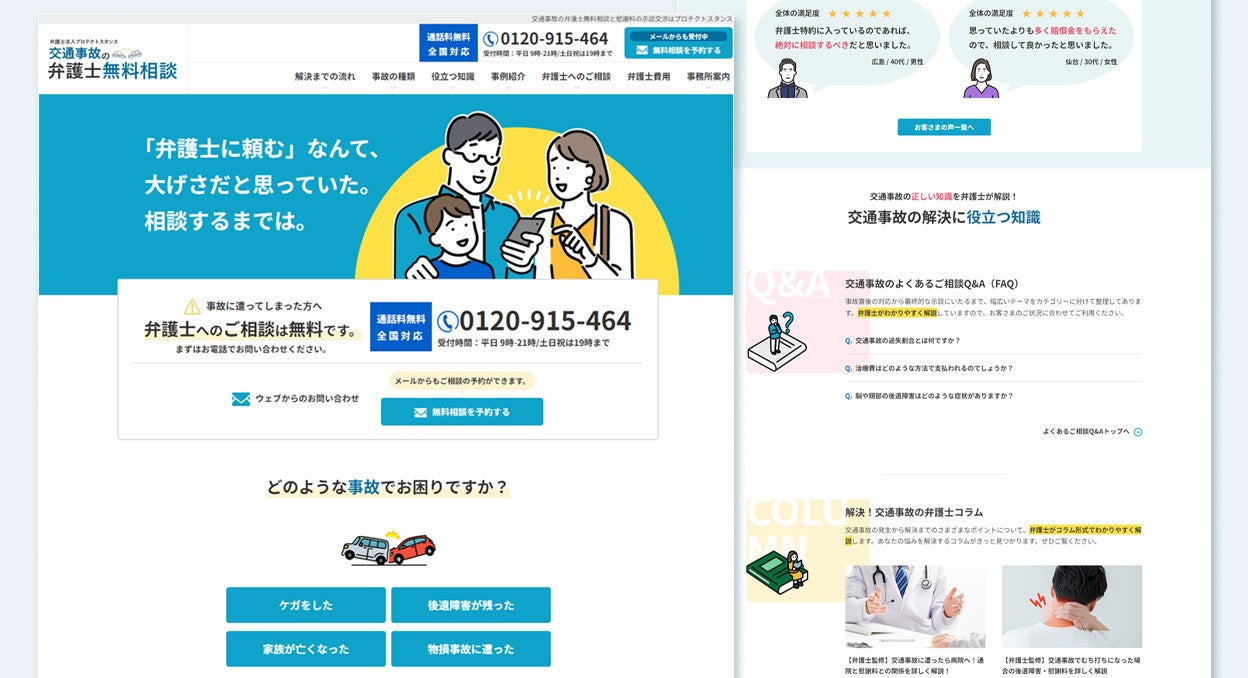Click the collided cars illustration

click(388, 548)
